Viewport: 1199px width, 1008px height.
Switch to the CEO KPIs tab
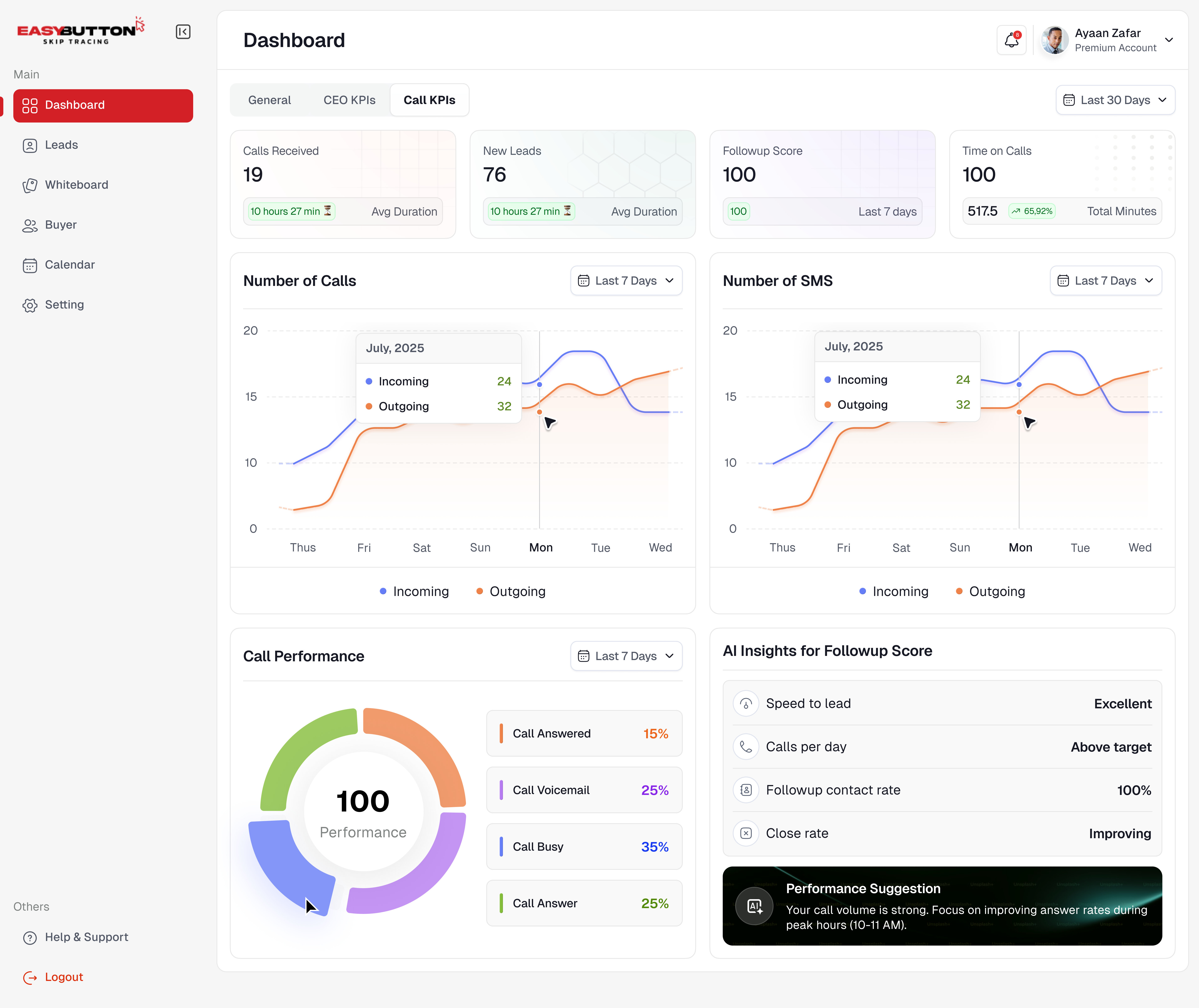349,100
